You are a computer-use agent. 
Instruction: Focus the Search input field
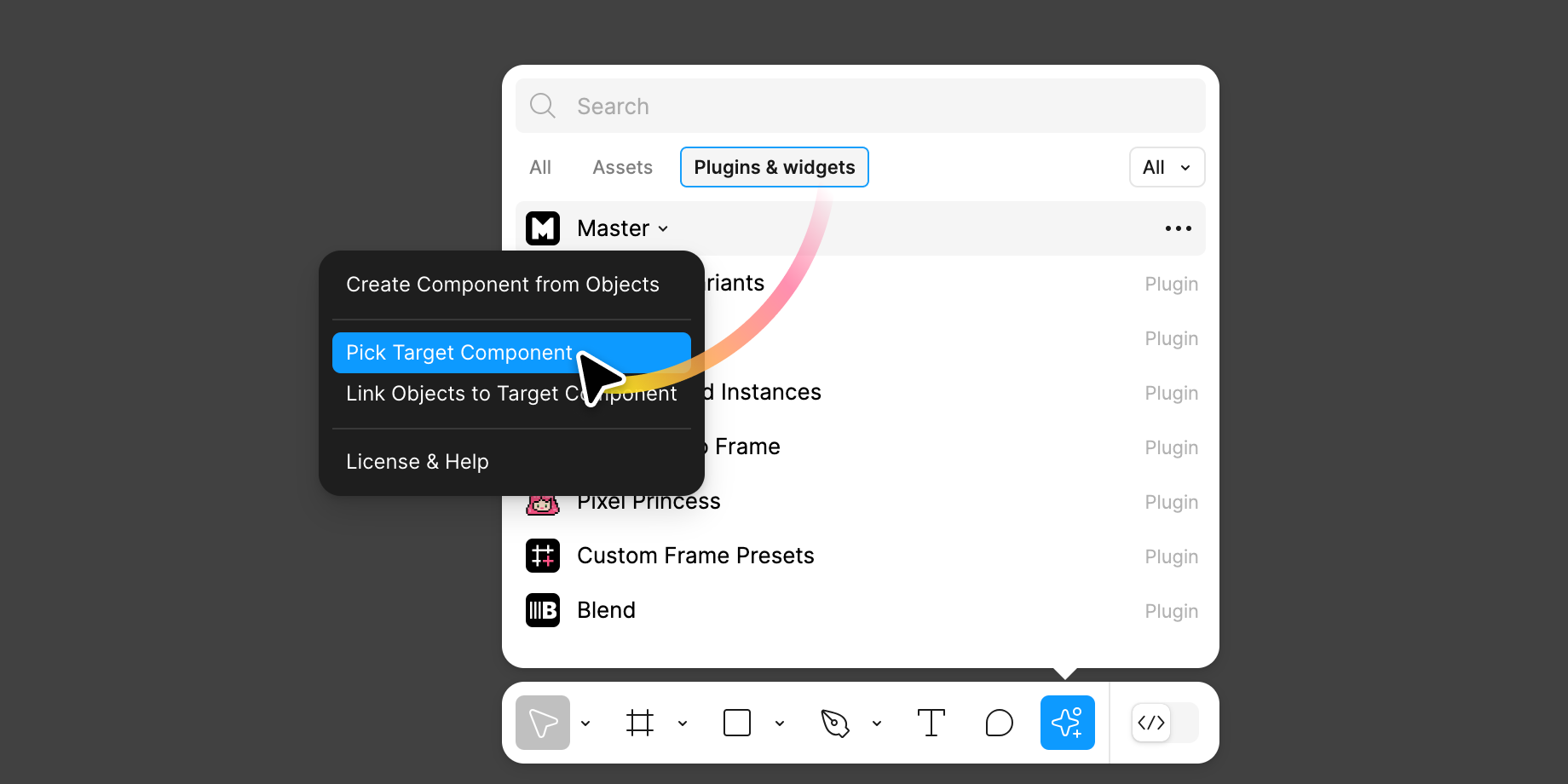tap(861, 106)
